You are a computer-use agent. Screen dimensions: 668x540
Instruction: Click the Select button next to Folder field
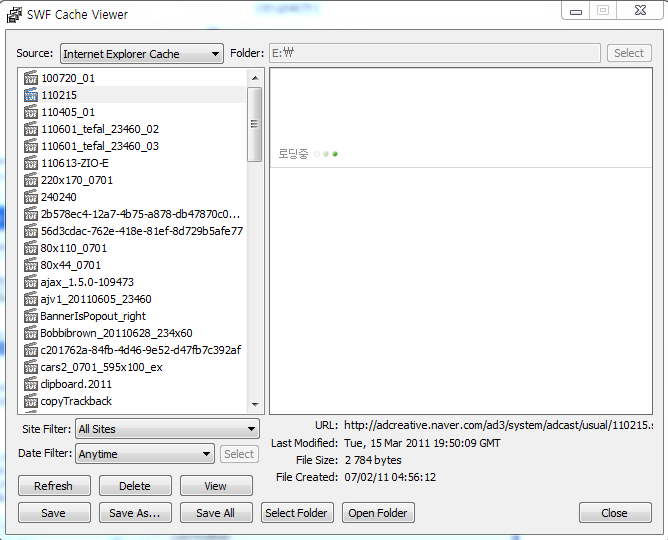(629, 53)
